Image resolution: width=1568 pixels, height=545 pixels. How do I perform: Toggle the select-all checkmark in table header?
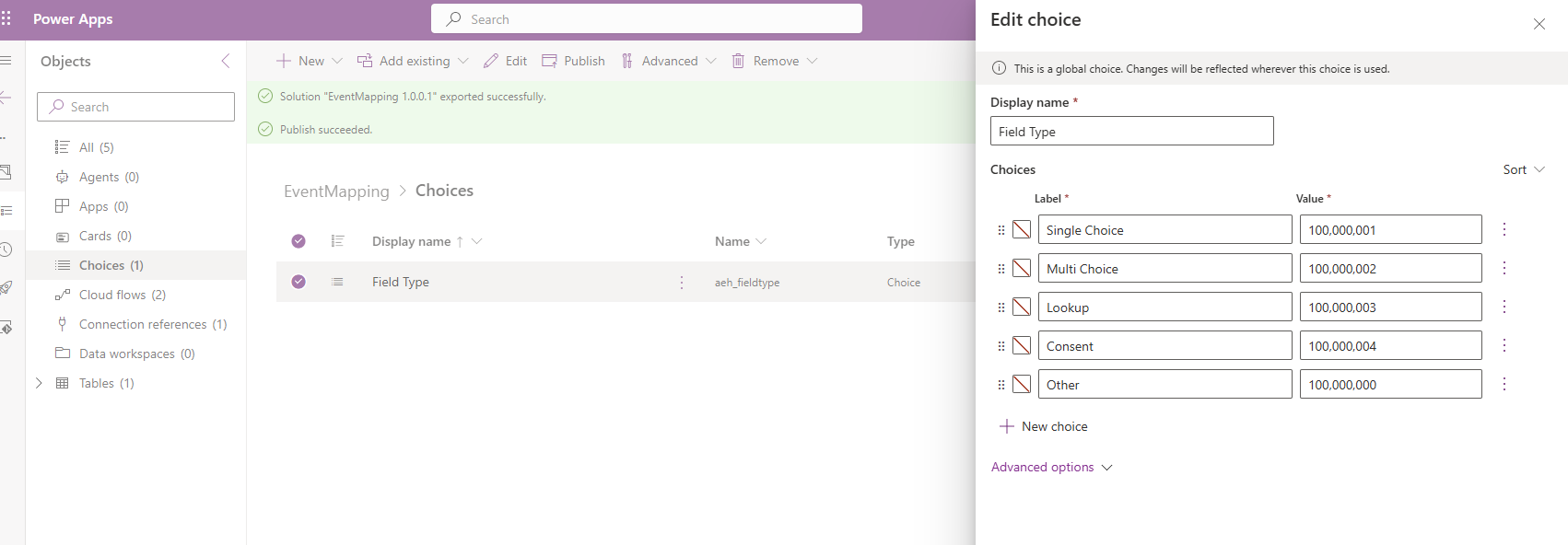(298, 241)
